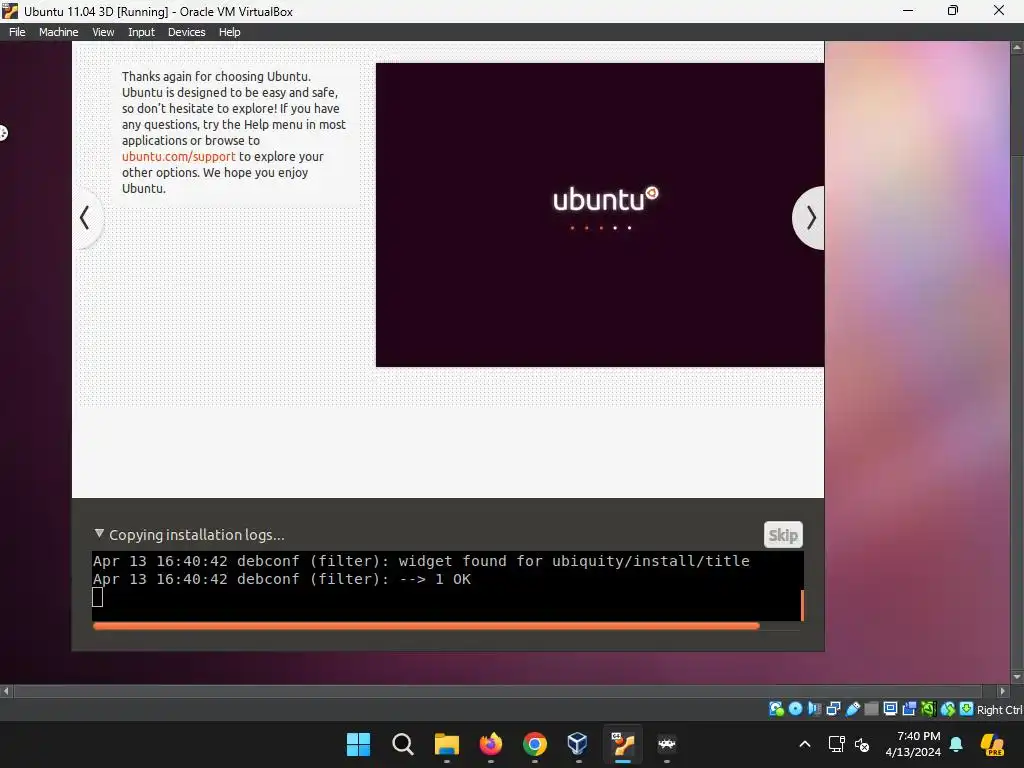Open the Input menu
1024x768 pixels.
click(141, 32)
